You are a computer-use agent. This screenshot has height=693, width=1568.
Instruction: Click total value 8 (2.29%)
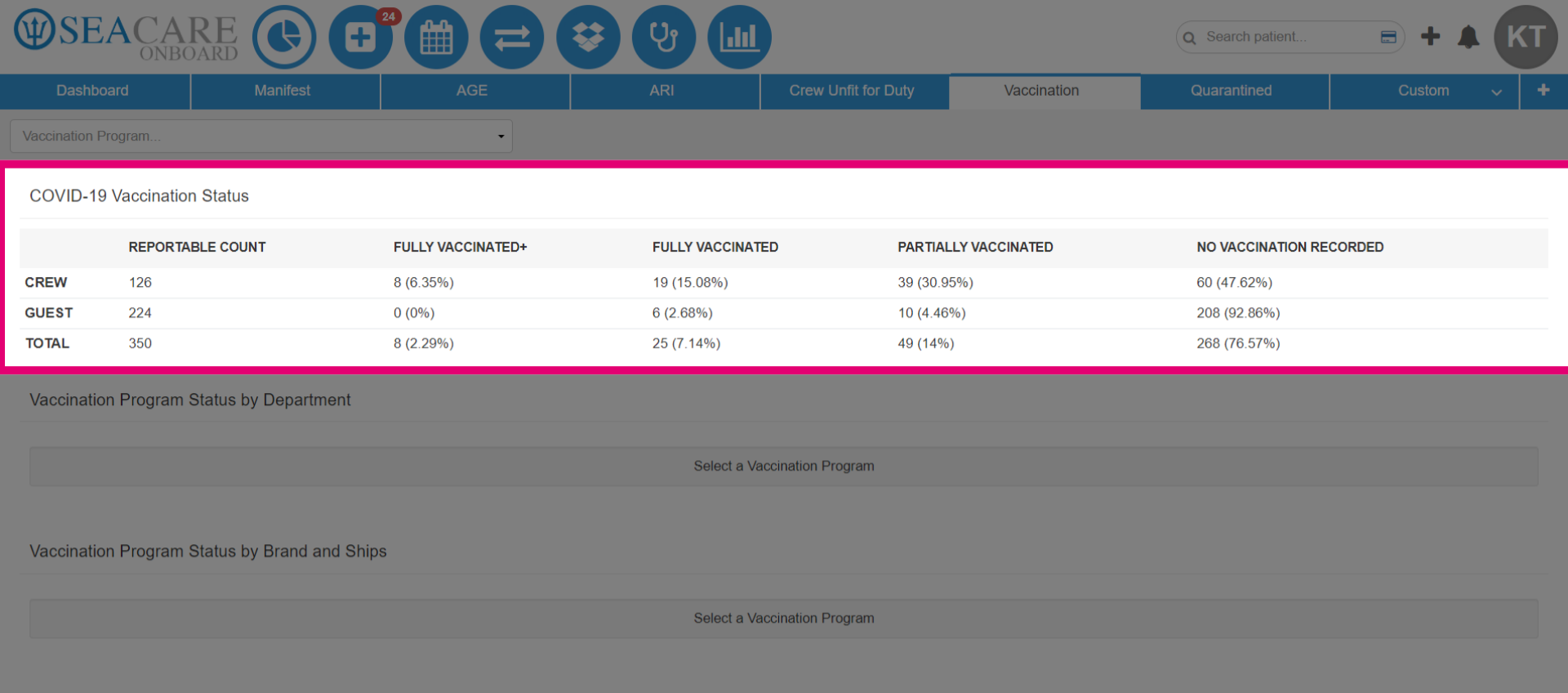[x=424, y=344]
